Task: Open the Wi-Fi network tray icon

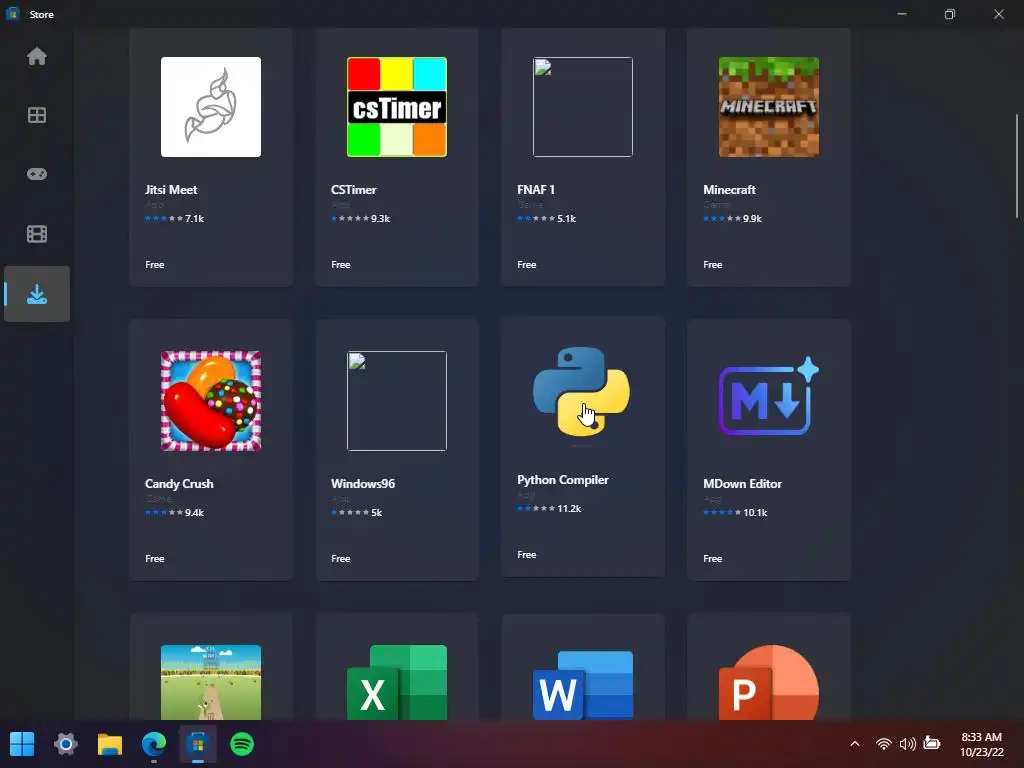Action: tap(884, 744)
